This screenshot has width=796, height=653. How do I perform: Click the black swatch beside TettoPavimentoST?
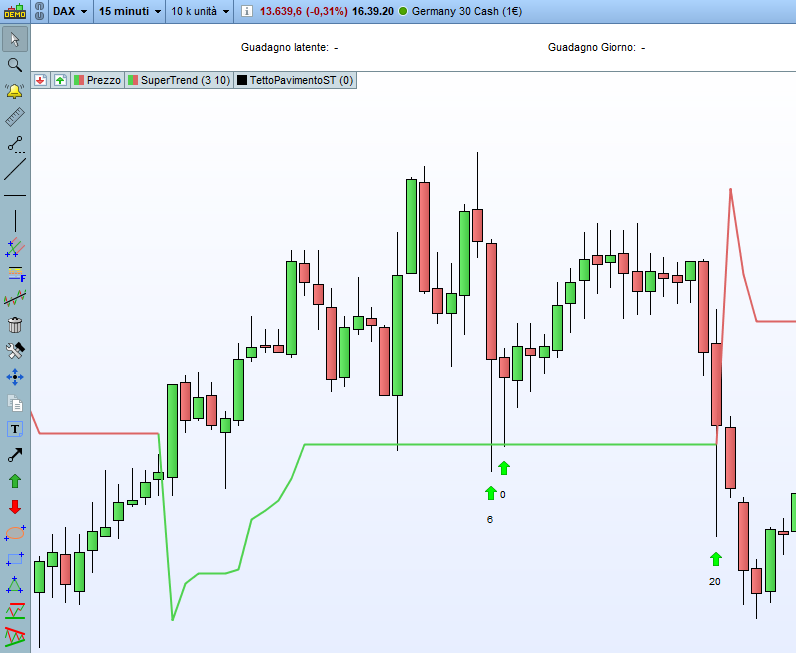(242, 80)
